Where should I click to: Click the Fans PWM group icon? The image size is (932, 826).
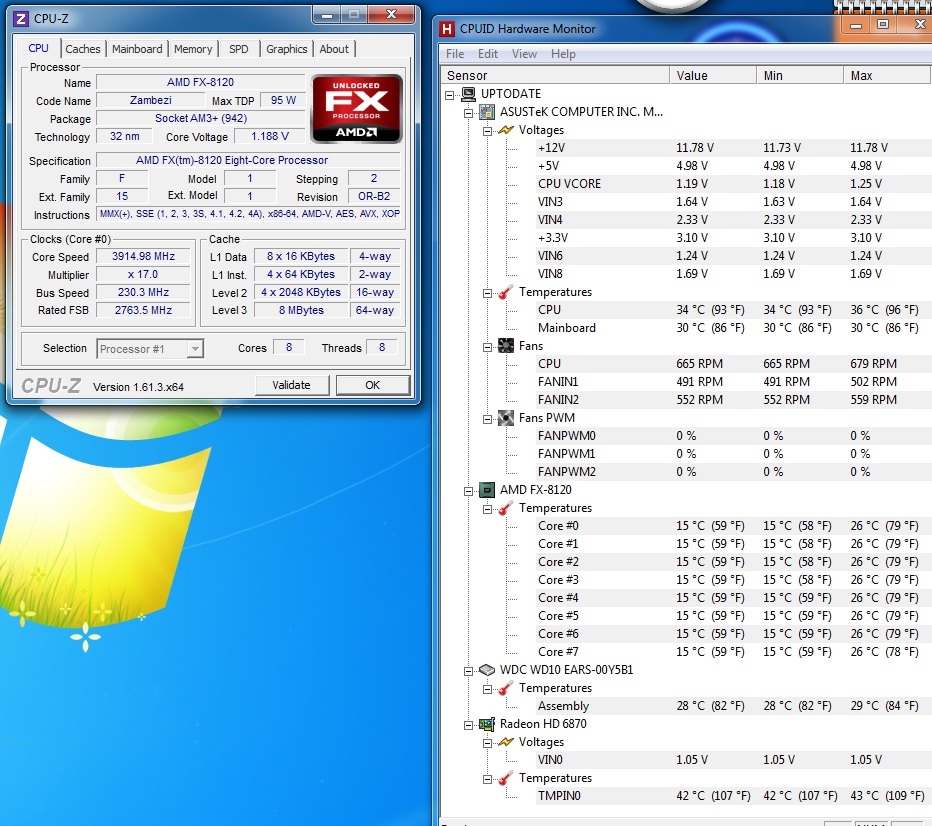pos(506,418)
